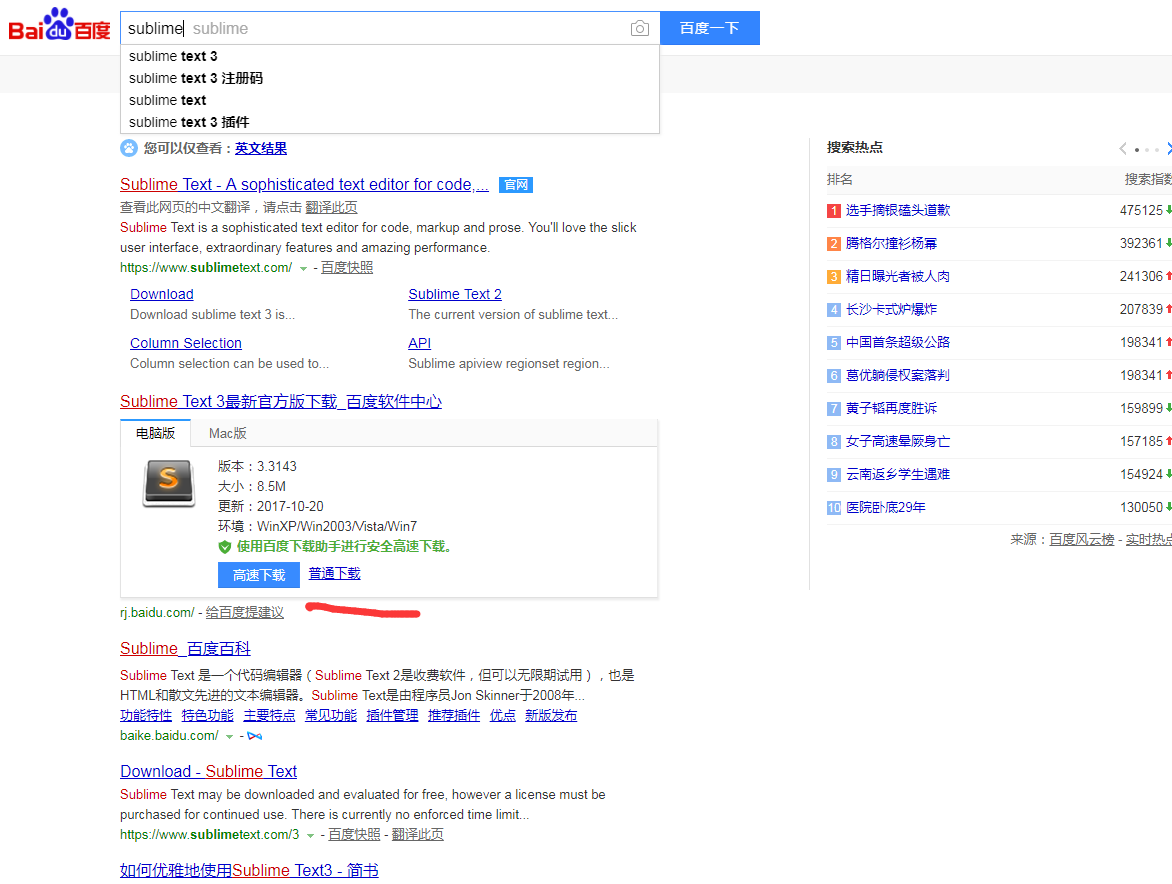
Task: Open hot topic 黄子韬再度胜诉
Action: coord(891,408)
